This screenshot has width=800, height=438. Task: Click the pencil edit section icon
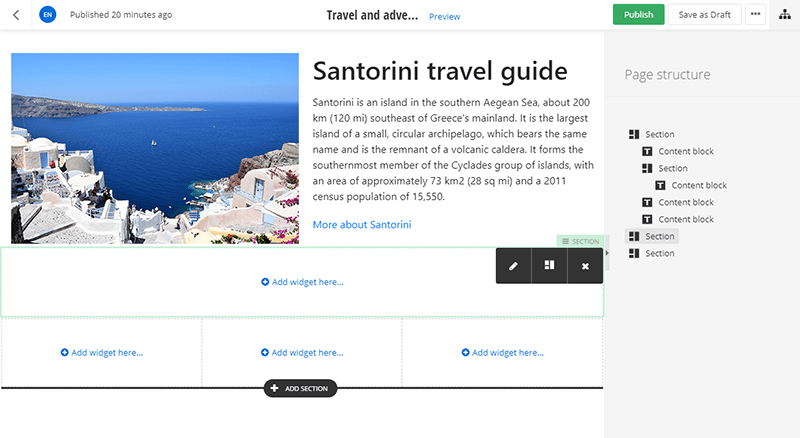click(513, 266)
